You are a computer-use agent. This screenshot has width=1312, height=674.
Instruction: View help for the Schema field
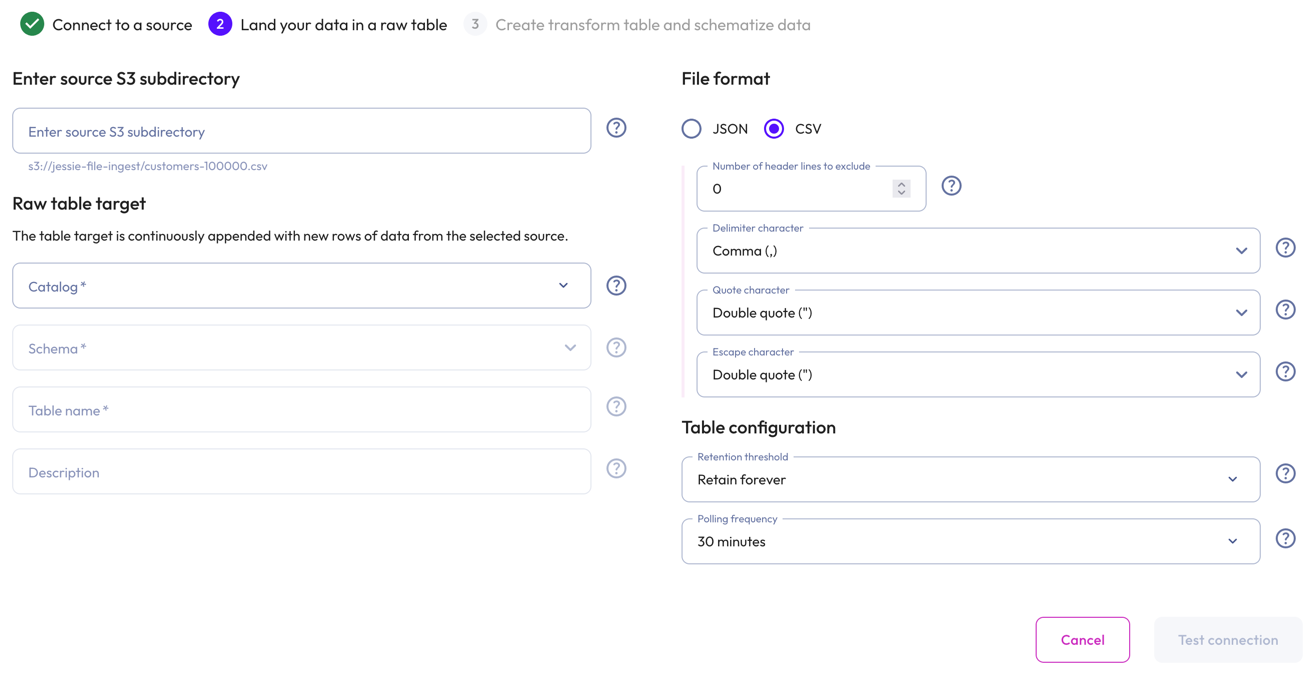(x=616, y=347)
